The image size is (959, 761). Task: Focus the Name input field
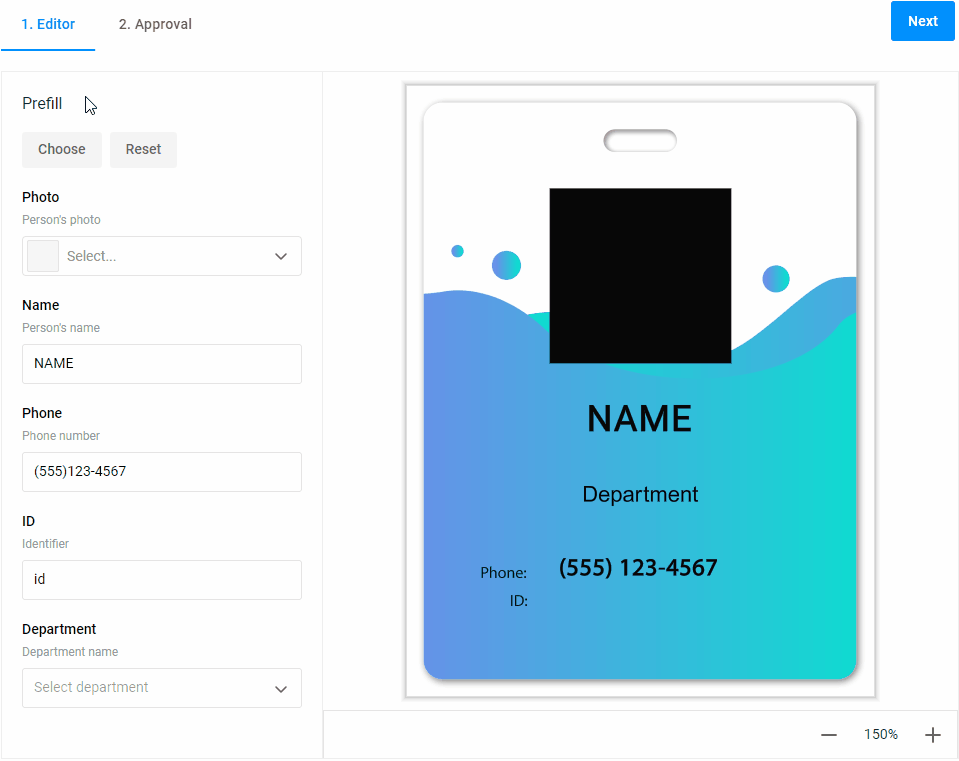click(162, 364)
